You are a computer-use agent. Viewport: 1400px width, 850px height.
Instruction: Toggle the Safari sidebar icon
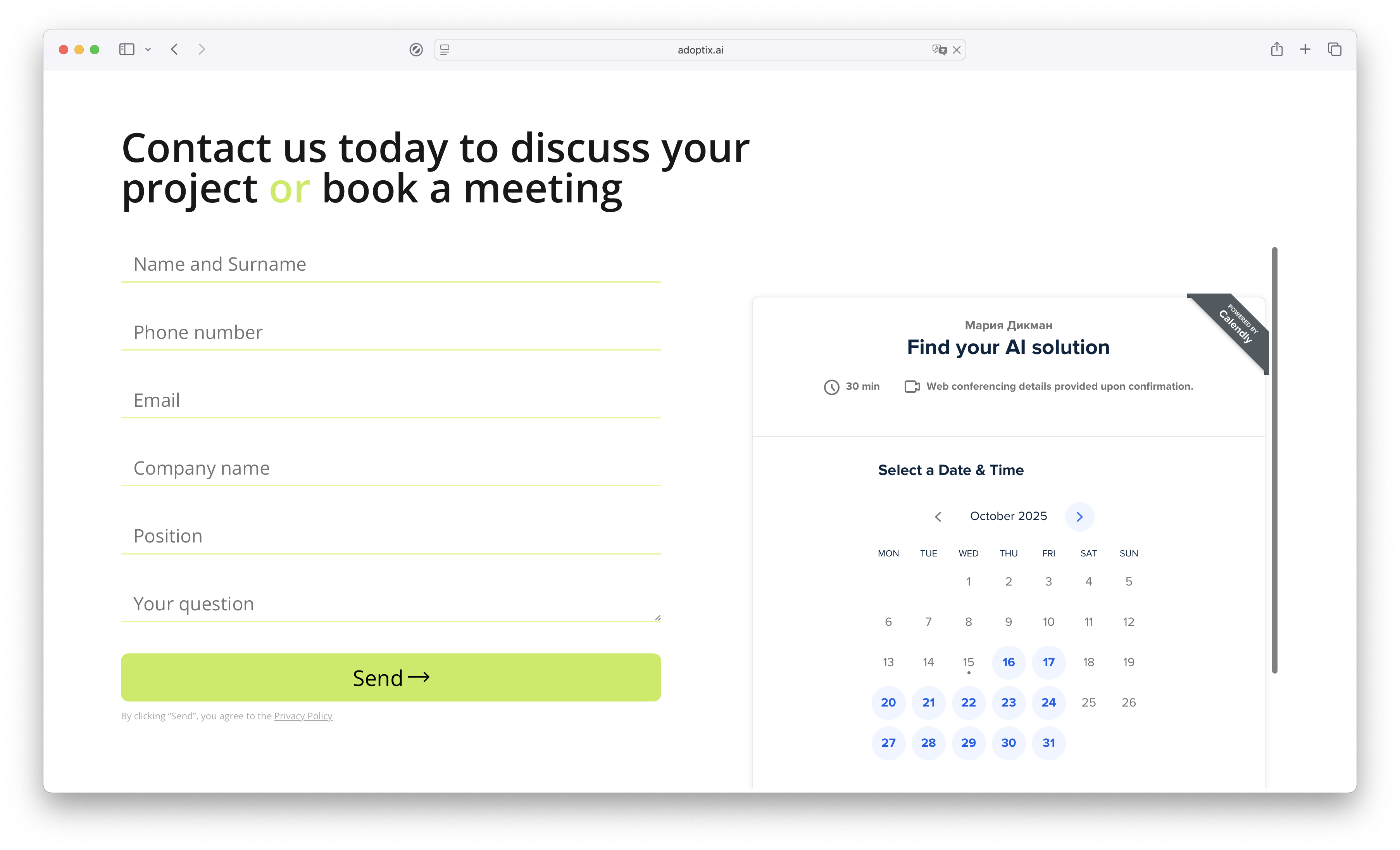click(x=126, y=50)
